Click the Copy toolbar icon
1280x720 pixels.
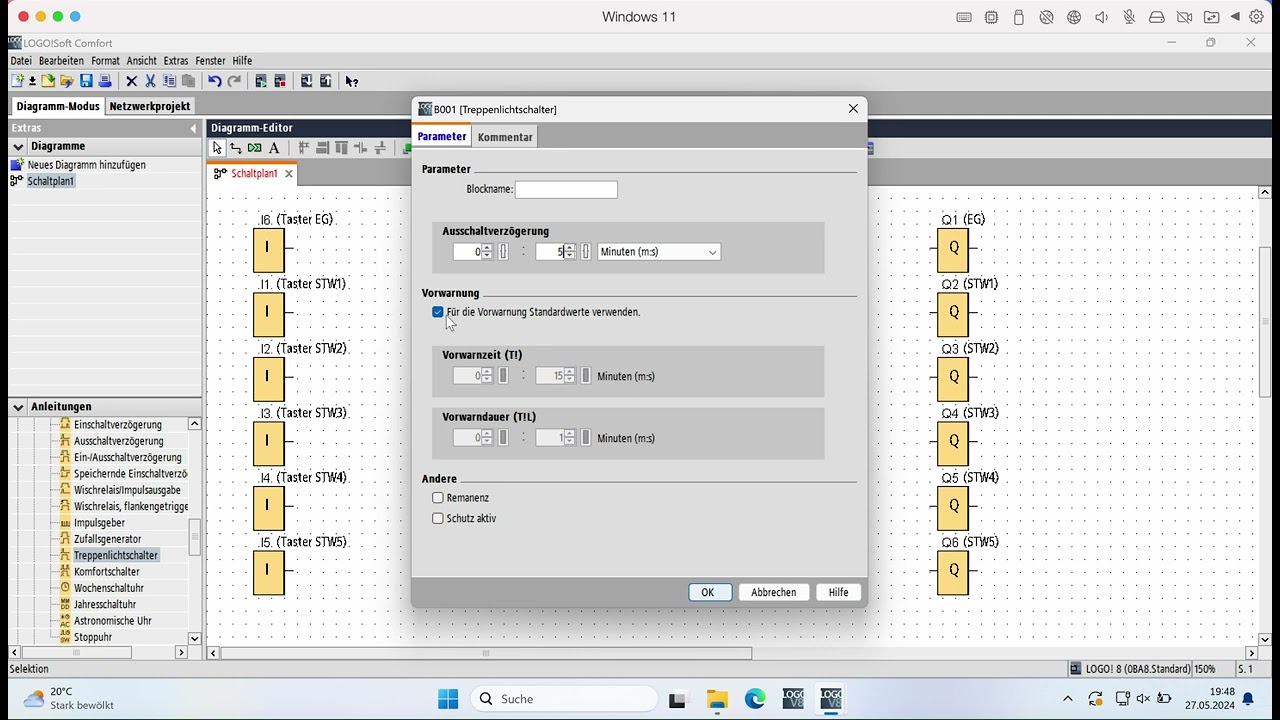point(169,81)
